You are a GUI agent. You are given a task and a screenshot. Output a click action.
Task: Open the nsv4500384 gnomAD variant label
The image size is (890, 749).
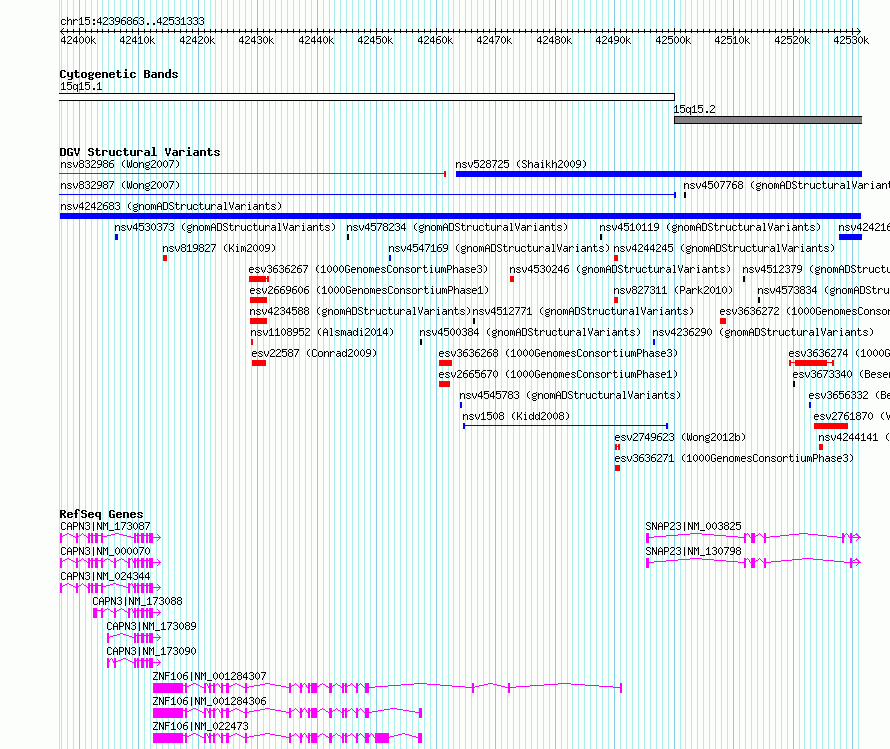pos(530,333)
